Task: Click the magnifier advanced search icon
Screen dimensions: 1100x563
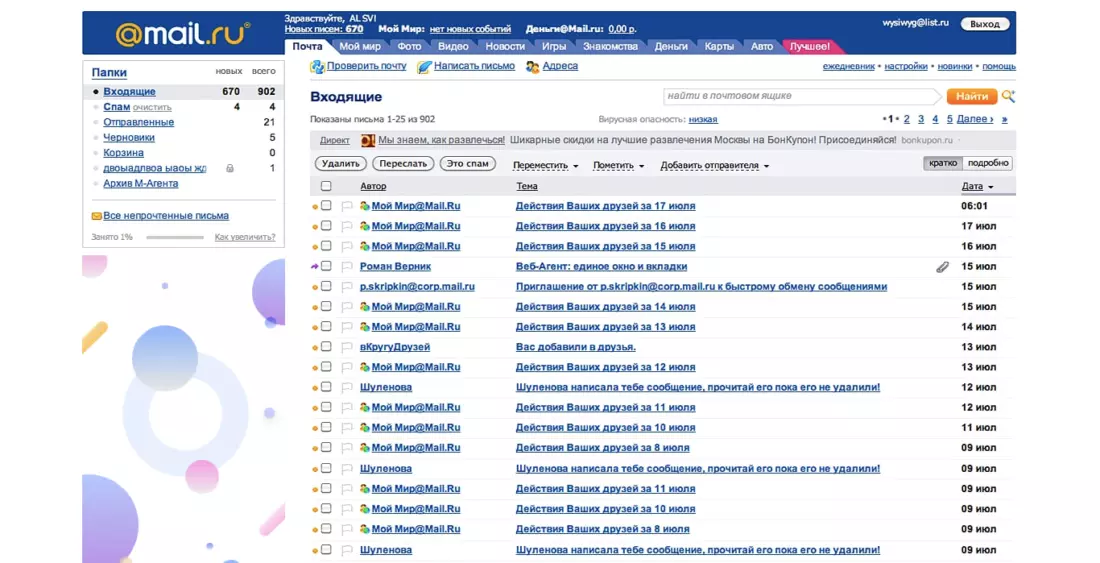Action: [1008, 96]
